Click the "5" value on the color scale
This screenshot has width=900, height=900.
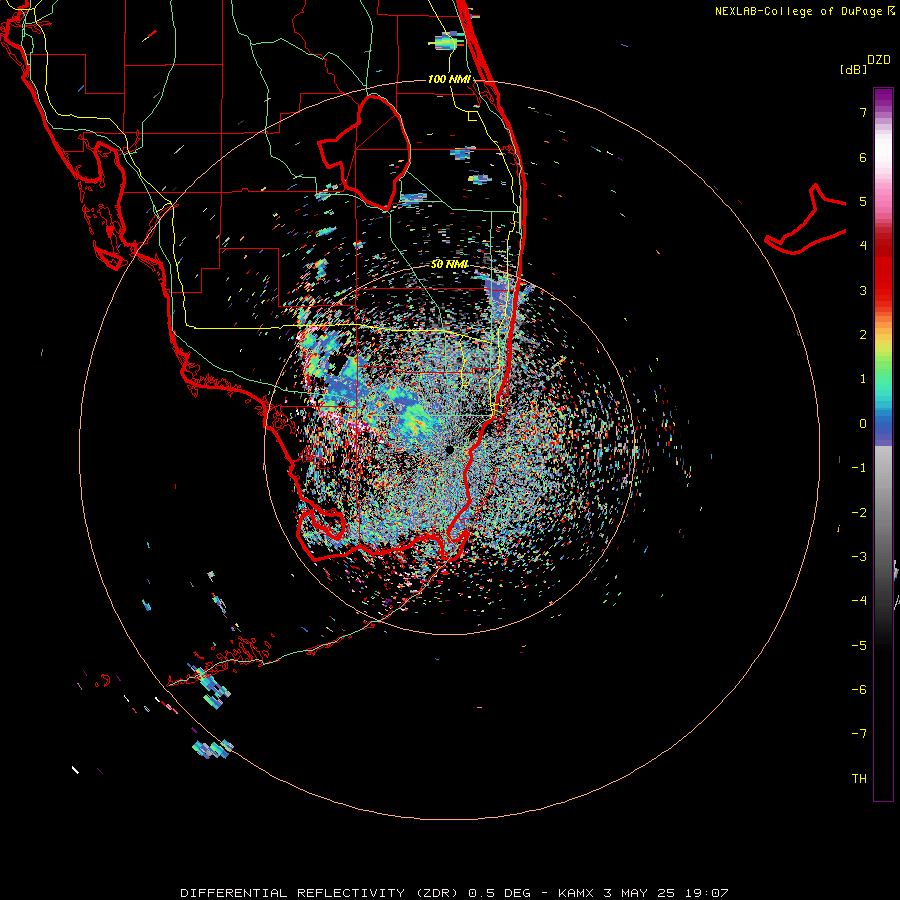coord(863,201)
